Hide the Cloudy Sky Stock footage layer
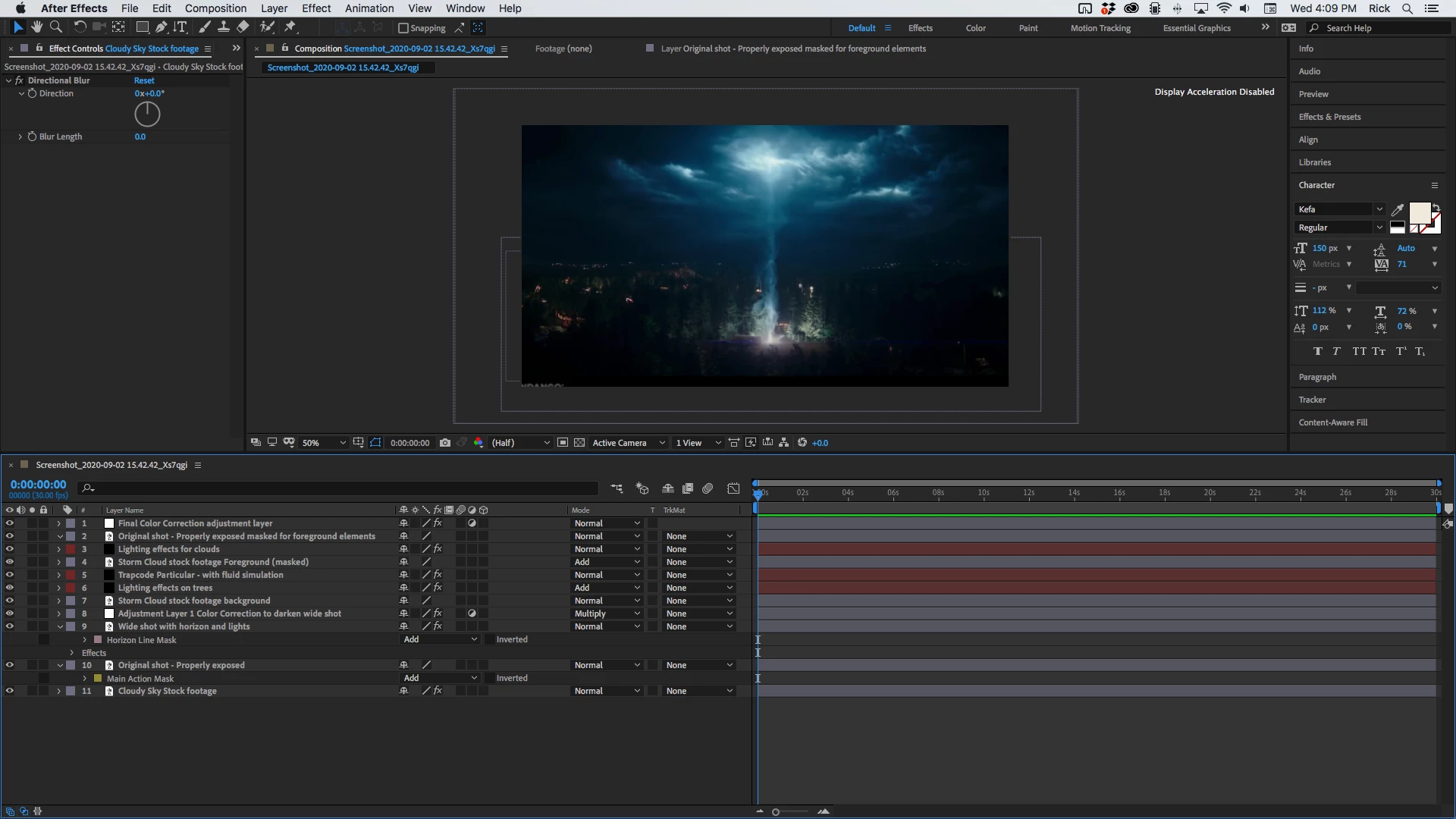The width and height of the screenshot is (1456, 819). (9, 691)
